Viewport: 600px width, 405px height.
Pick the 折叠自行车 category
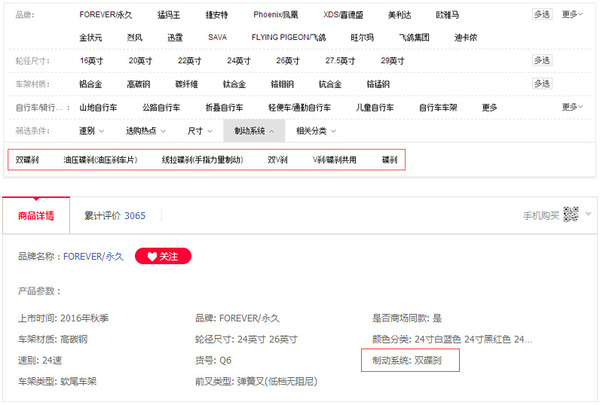click(x=224, y=108)
